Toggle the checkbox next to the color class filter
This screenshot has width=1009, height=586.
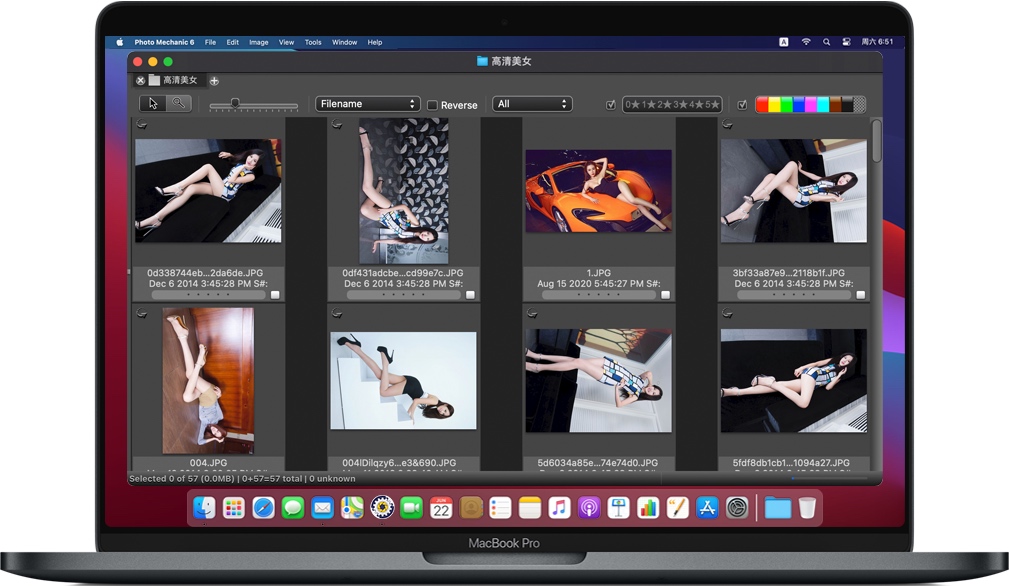(742, 103)
